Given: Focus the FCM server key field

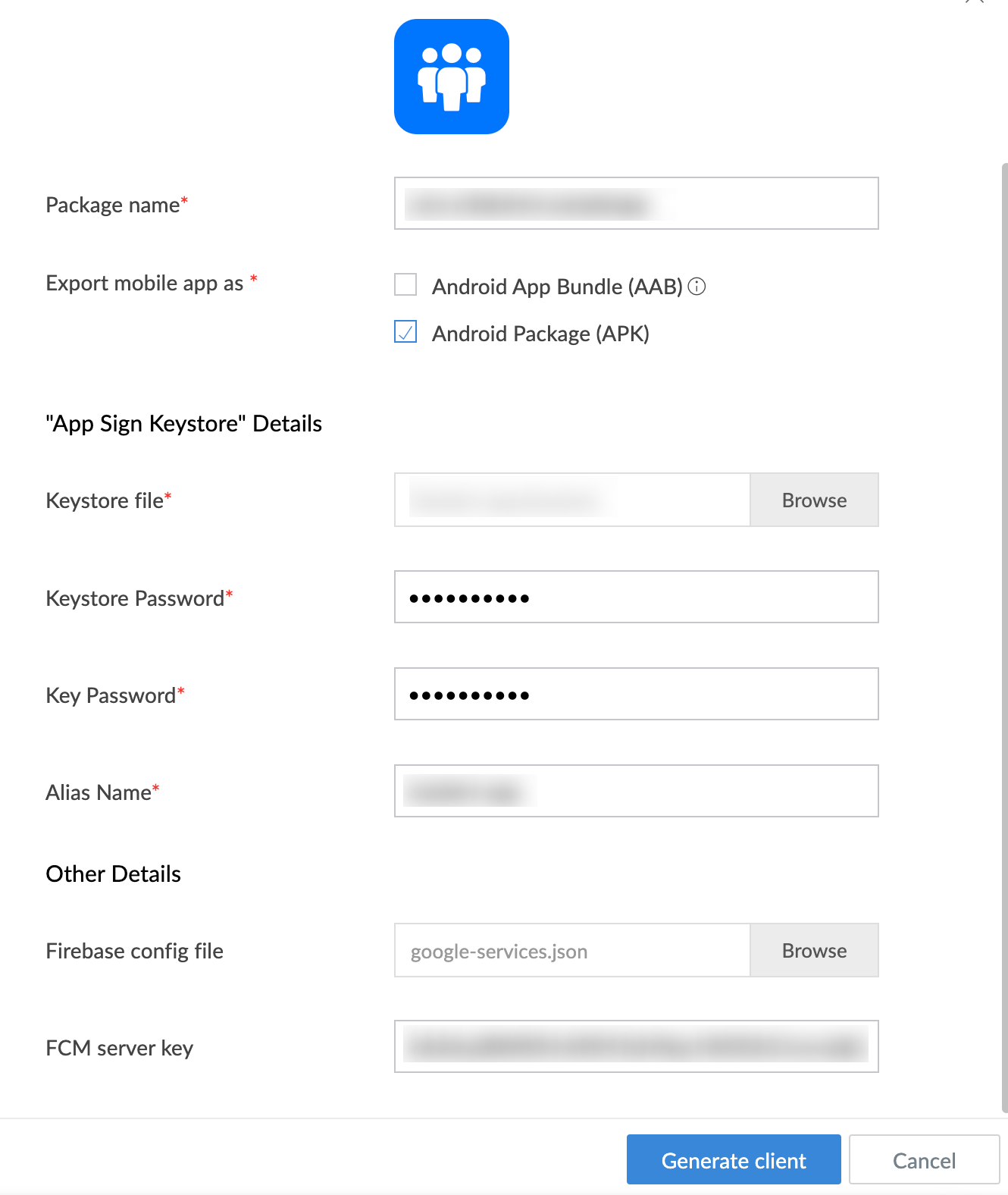Looking at the screenshot, I should click(x=637, y=1046).
